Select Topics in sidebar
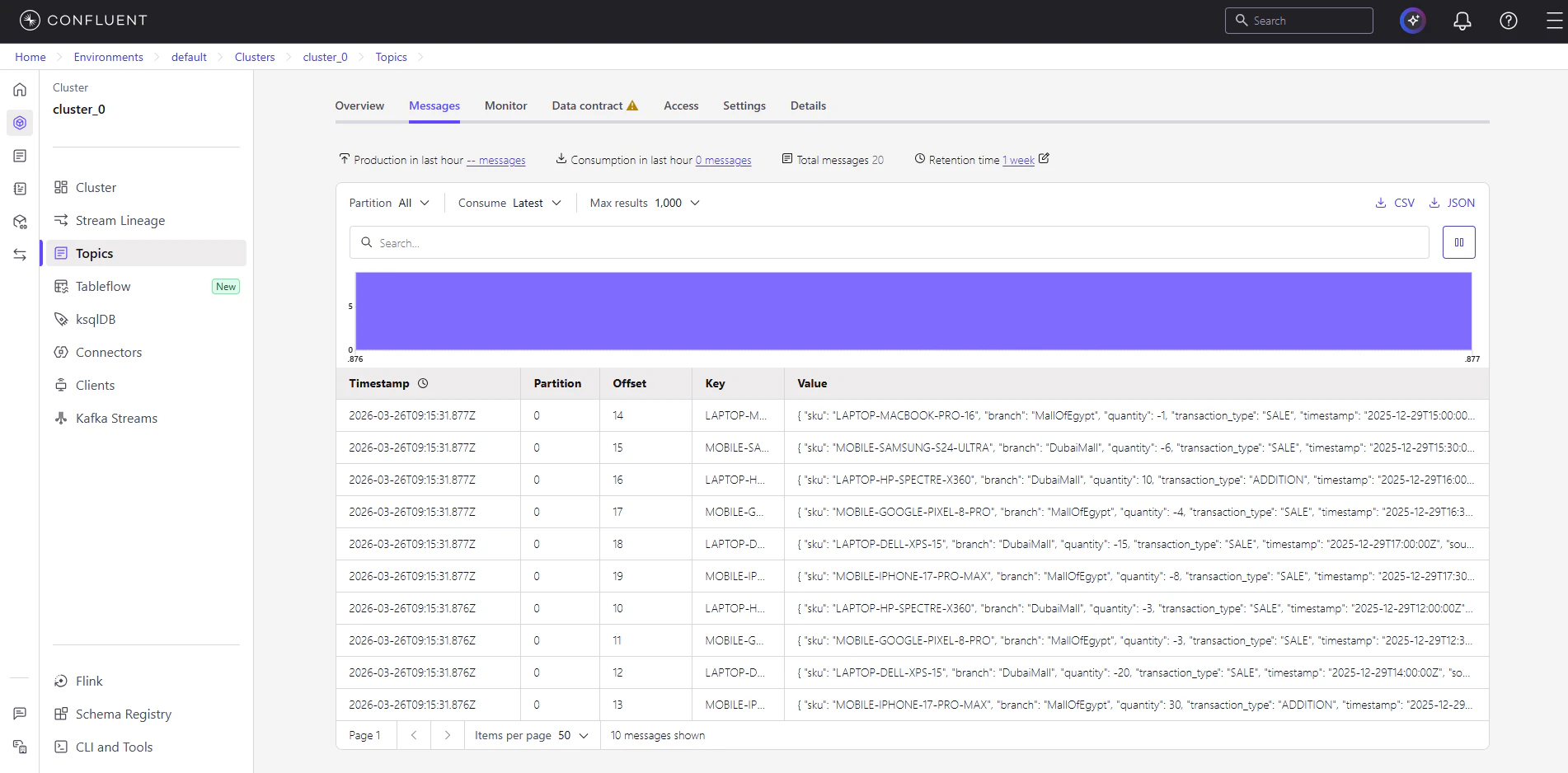Screen dimensions: 1568x773 (146, 253)
